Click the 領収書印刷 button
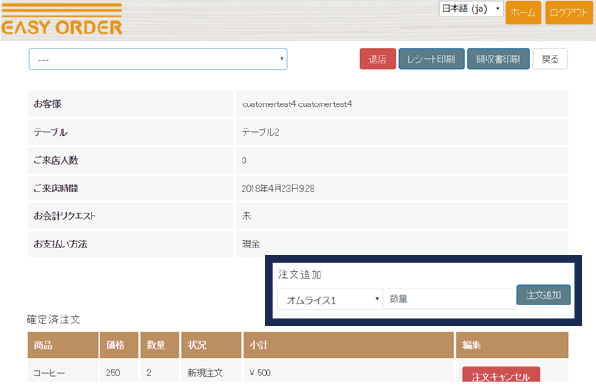The height and width of the screenshot is (385, 596). click(x=498, y=59)
